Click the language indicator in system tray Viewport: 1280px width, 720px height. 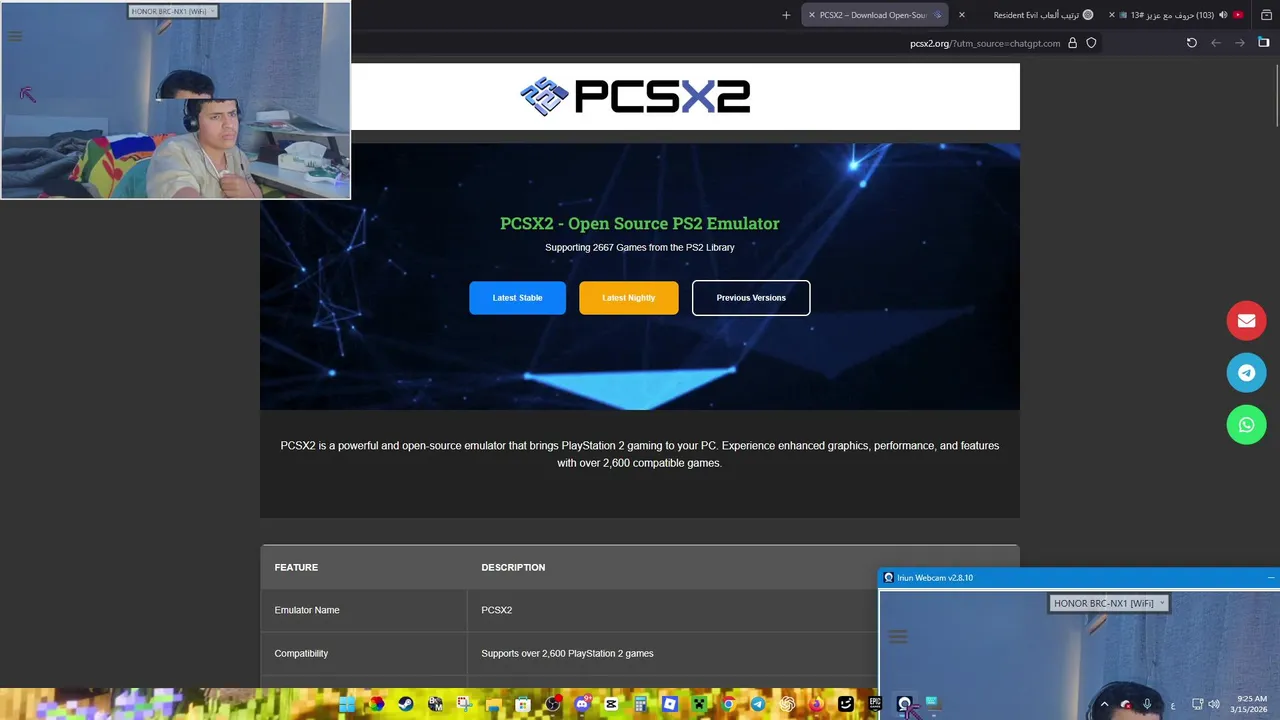pos(1173,706)
